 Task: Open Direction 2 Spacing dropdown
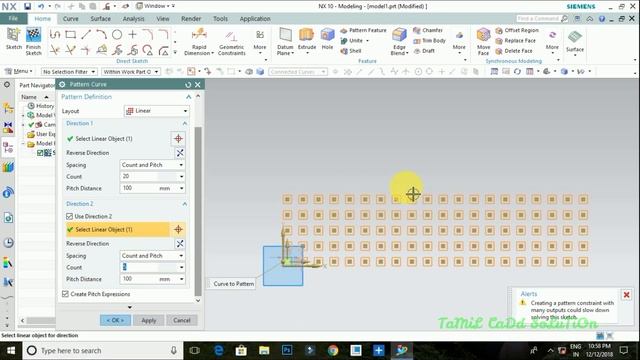(x=152, y=256)
